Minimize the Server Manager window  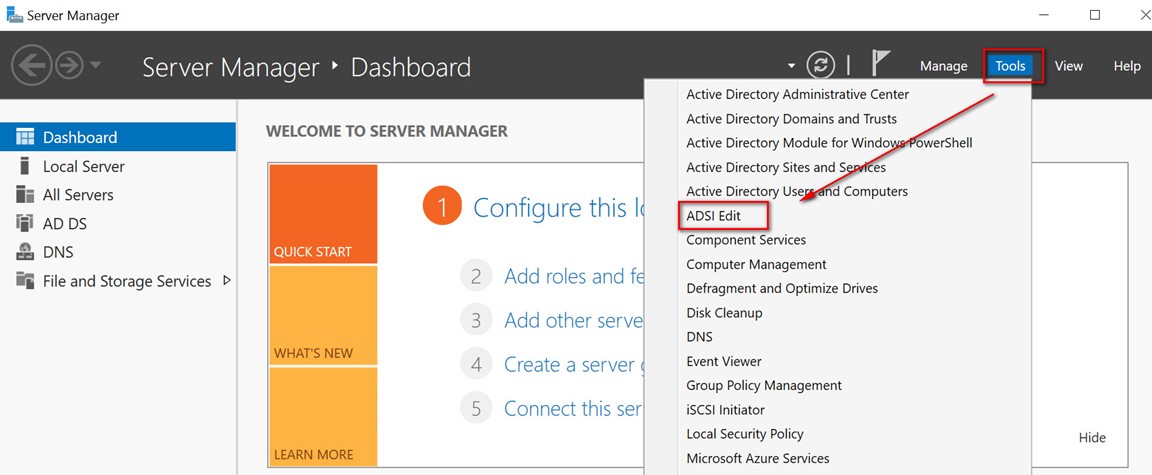coord(1043,15)
